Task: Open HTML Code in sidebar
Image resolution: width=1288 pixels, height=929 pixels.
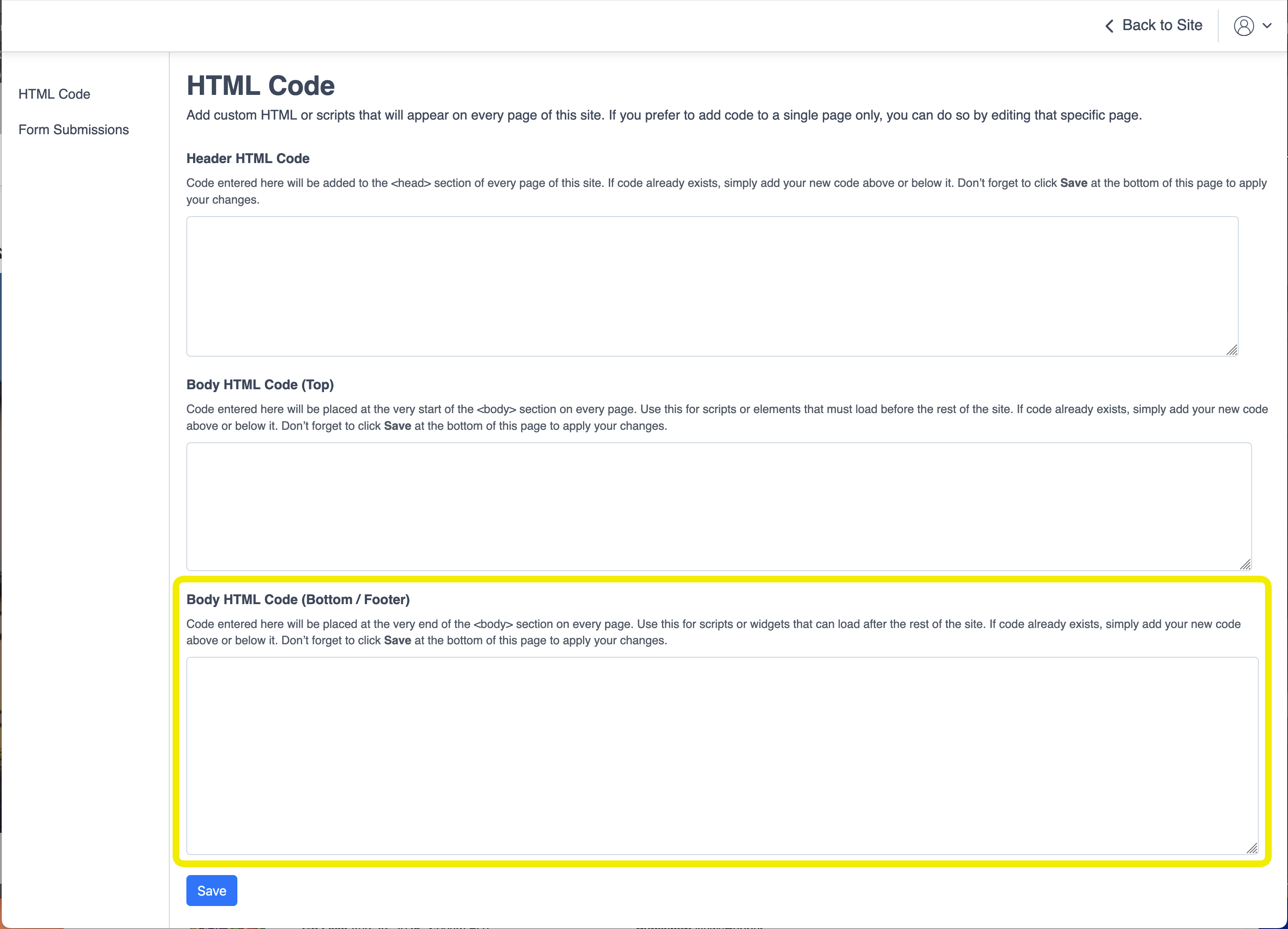Action: (x=54, y=94)
